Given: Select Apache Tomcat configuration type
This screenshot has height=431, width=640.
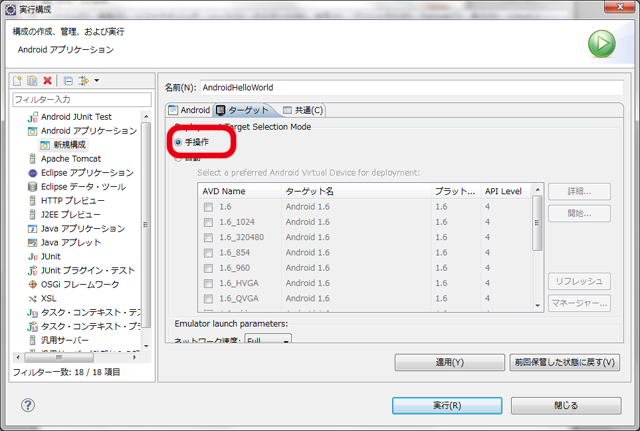Looking at the screenshot, I should coord(71,159).
